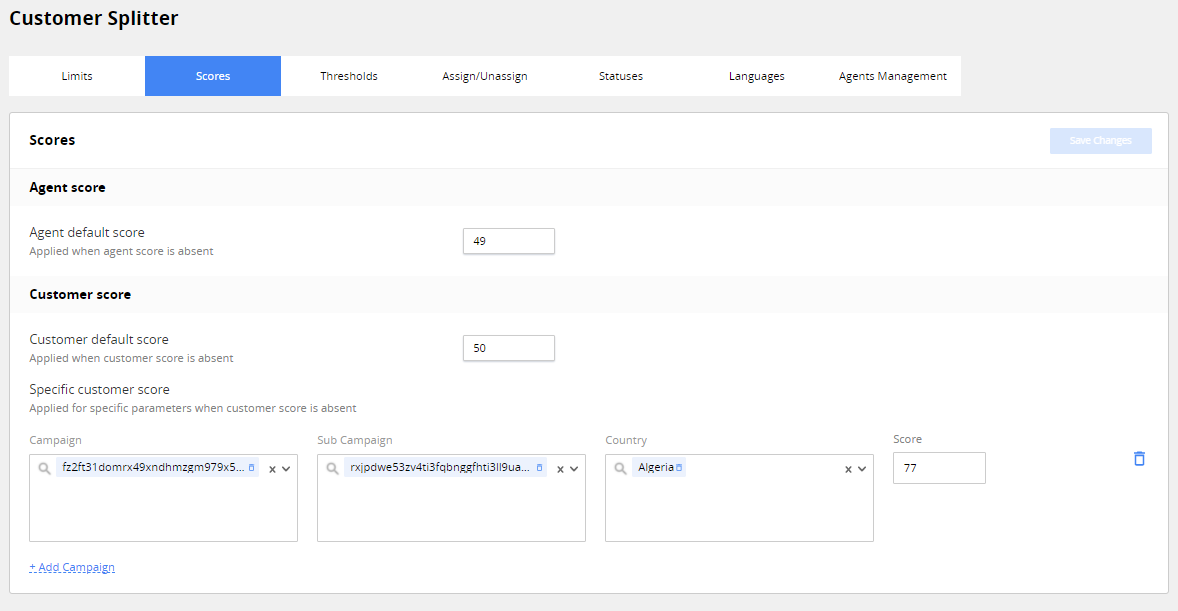Expand the Campaign dropdown arrow
The image size is (1178, 611).
click(x=286, y=469)
